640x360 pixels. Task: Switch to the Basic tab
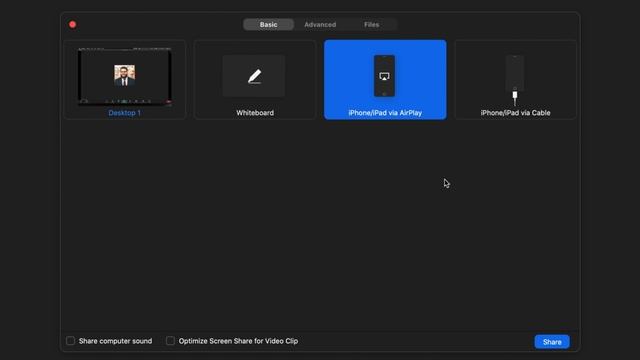click(268, 24)
